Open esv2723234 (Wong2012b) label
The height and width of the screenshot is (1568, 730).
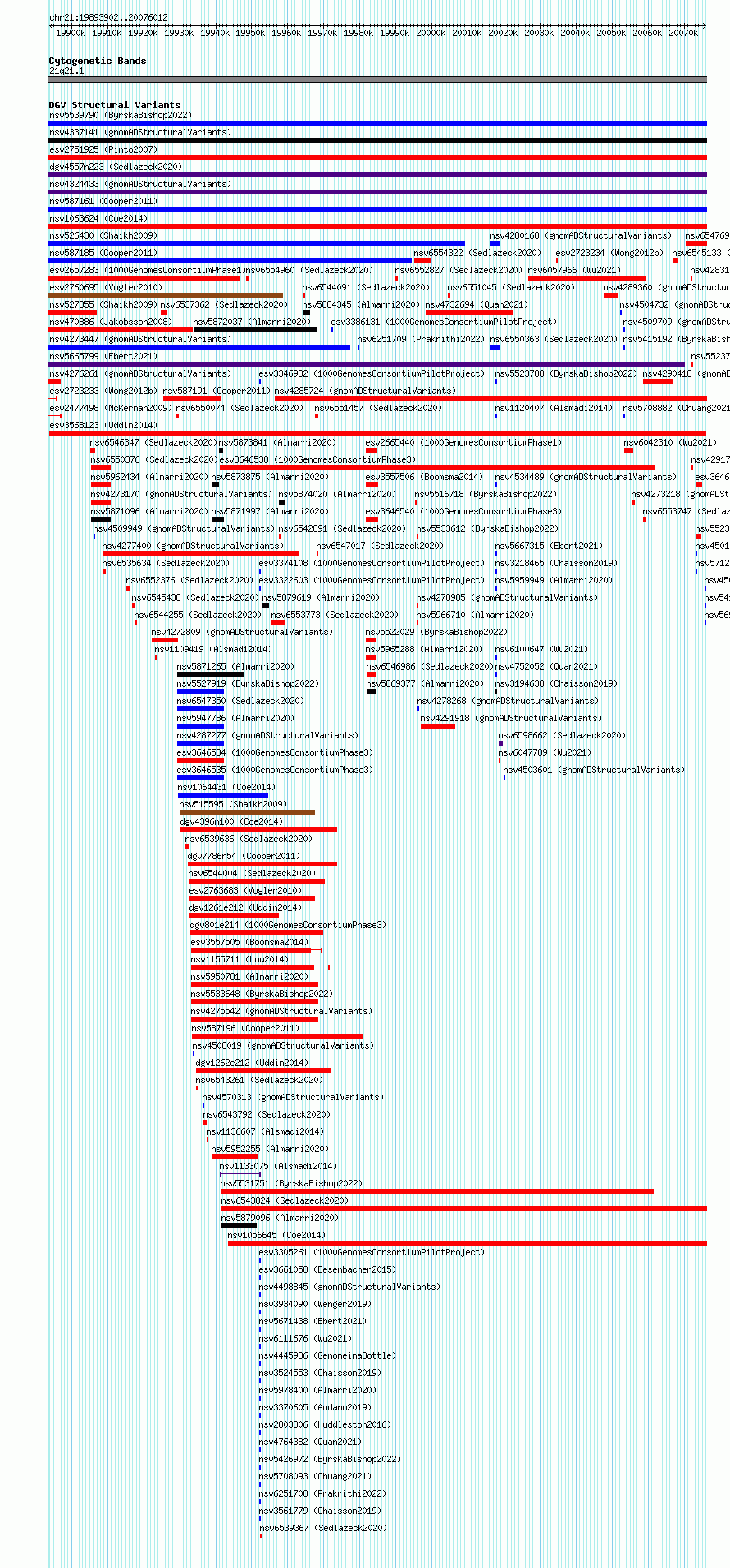[609, 253]
